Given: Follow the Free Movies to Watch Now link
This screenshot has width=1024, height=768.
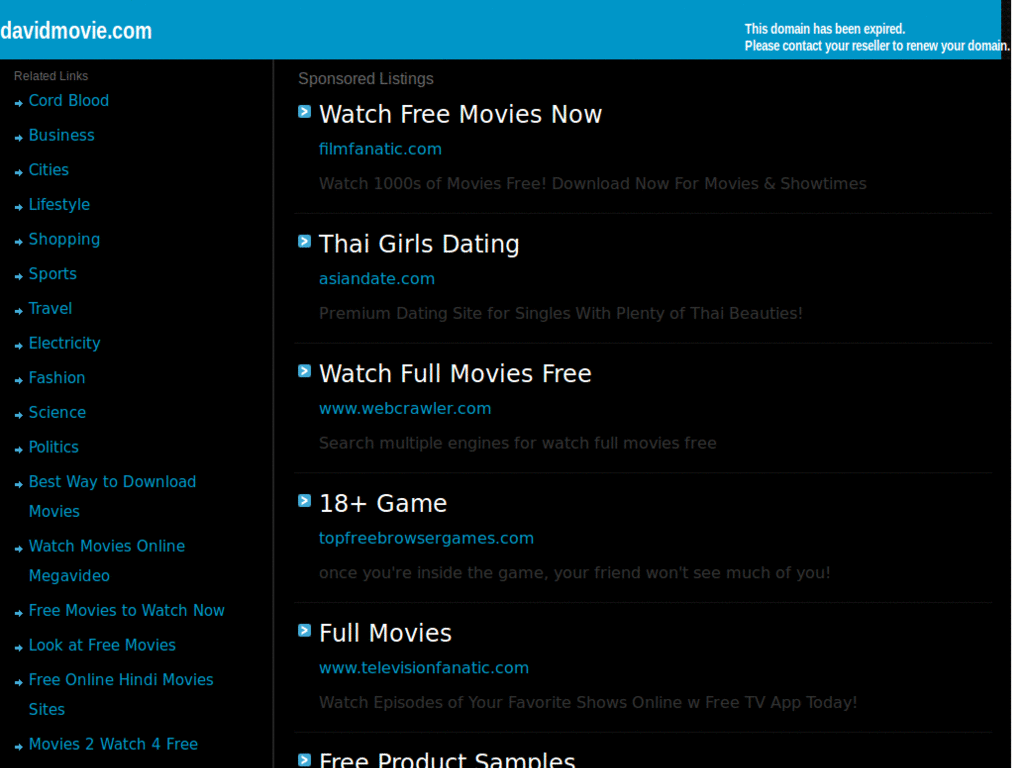Looking at the screenshot, I should pyautogui.click(x=127, y=610).
